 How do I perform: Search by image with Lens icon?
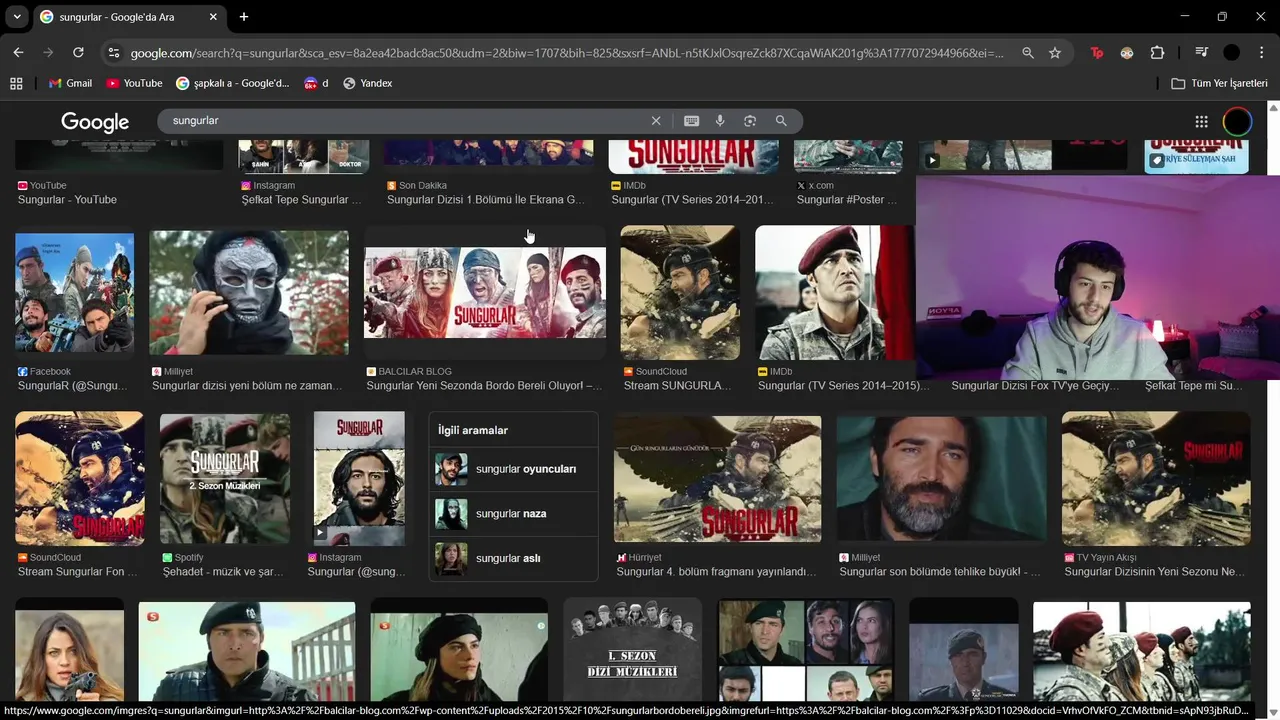[750, 121]
